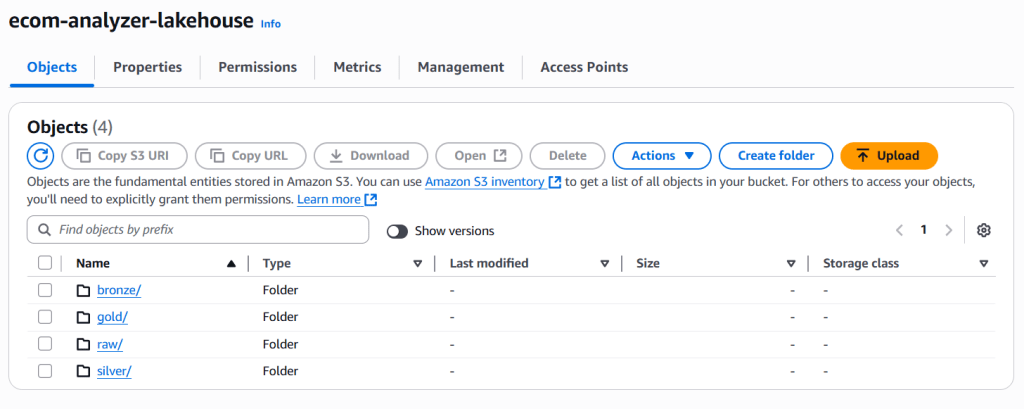
Task: Tick the select-all checkbox in the header
Action: [45, 263]
